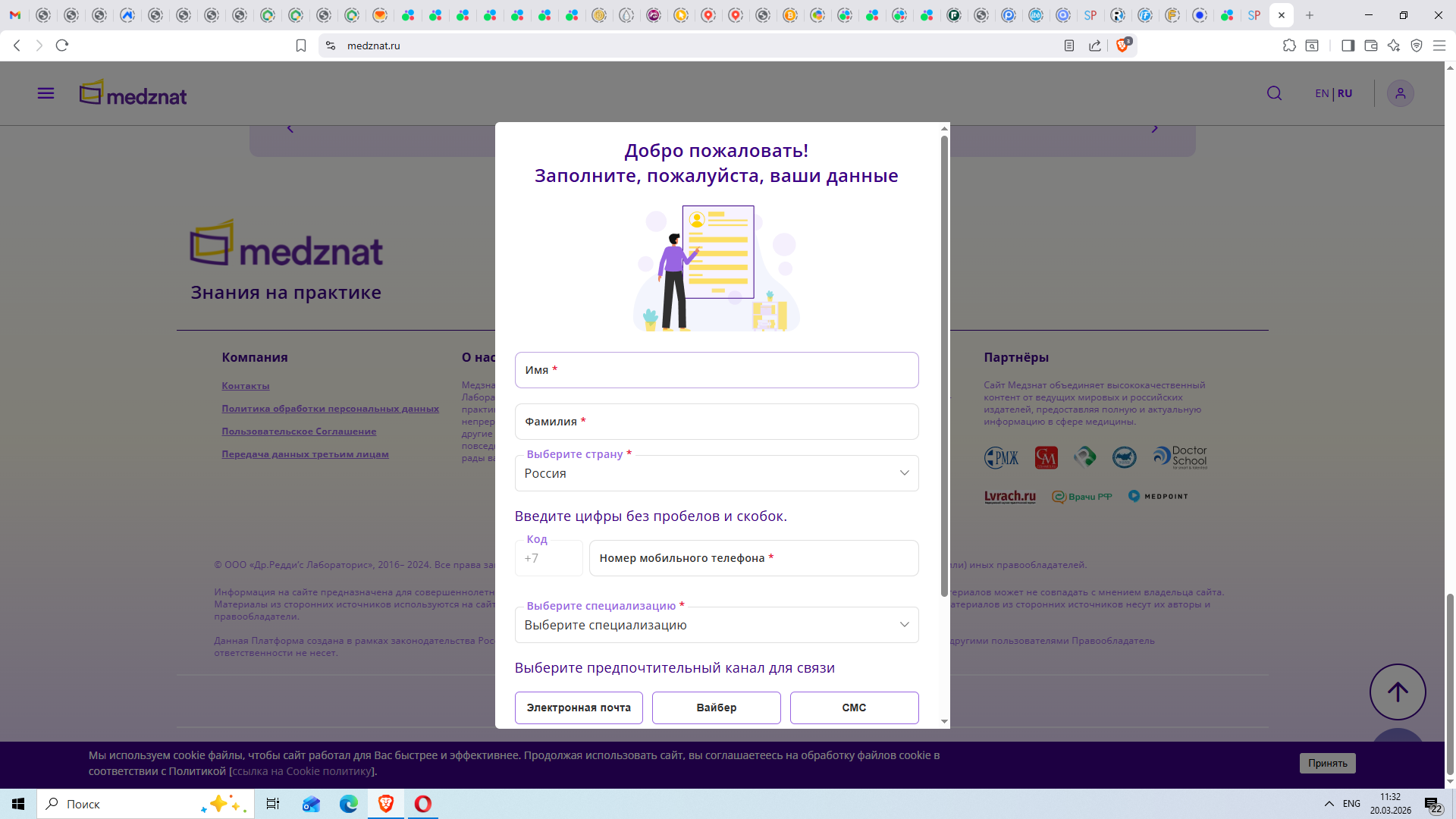Select Электронная почта as contact channel

[579, 708]
